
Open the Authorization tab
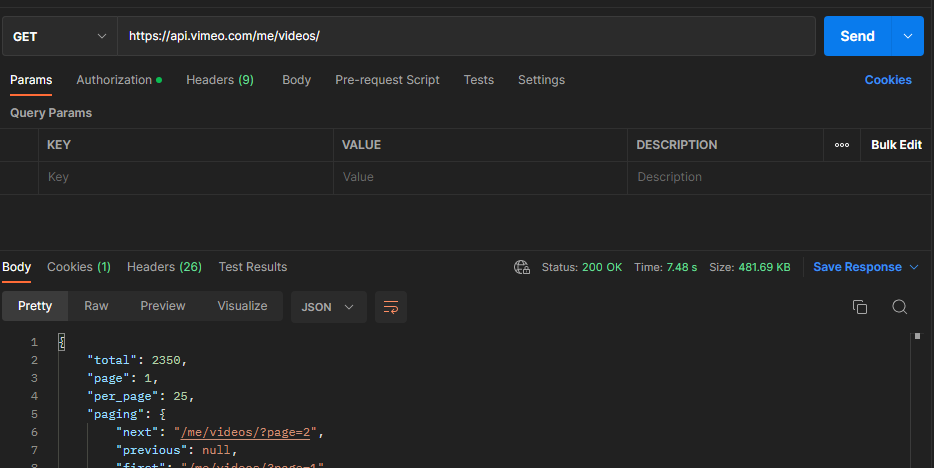119,80
